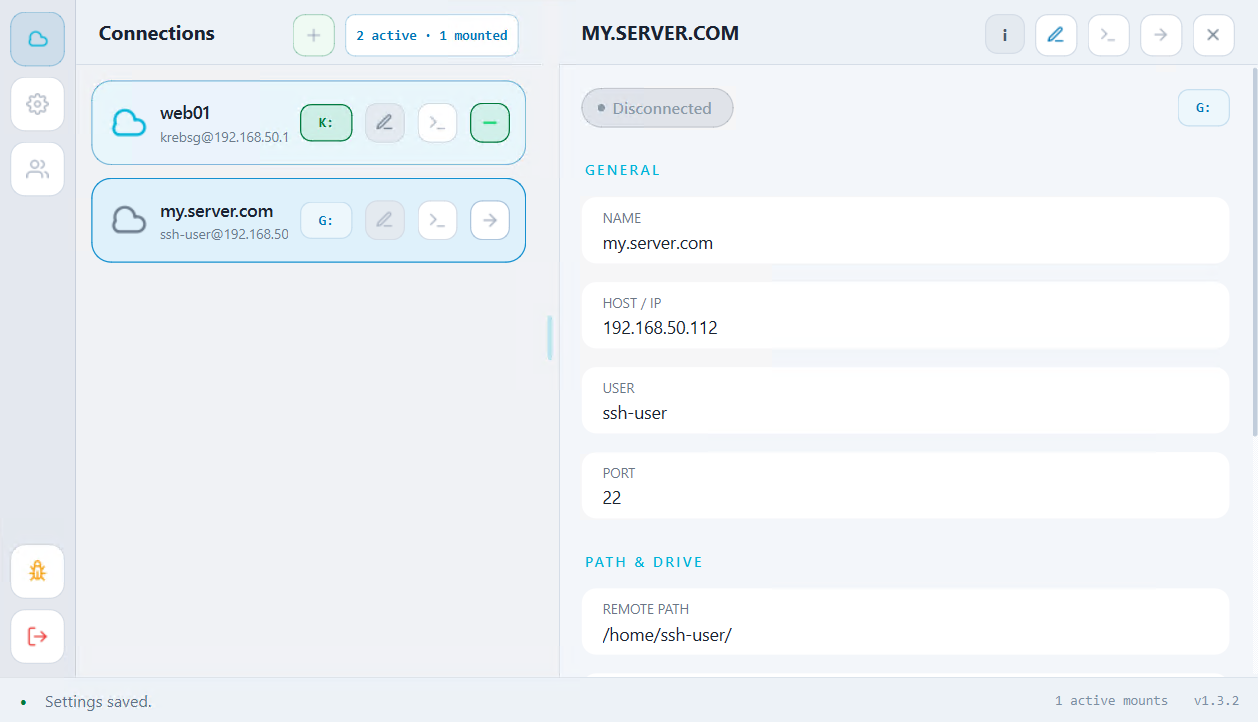This screenshot has height=722, width=1258.
Task: Click the PORT field value 22
Action: click(612, 497)
